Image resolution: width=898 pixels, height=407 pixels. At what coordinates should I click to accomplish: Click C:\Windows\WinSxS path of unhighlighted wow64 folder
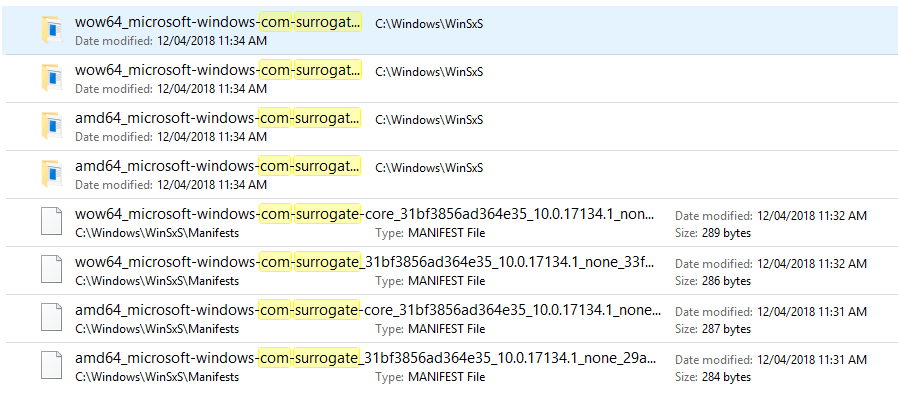point(429,72)
